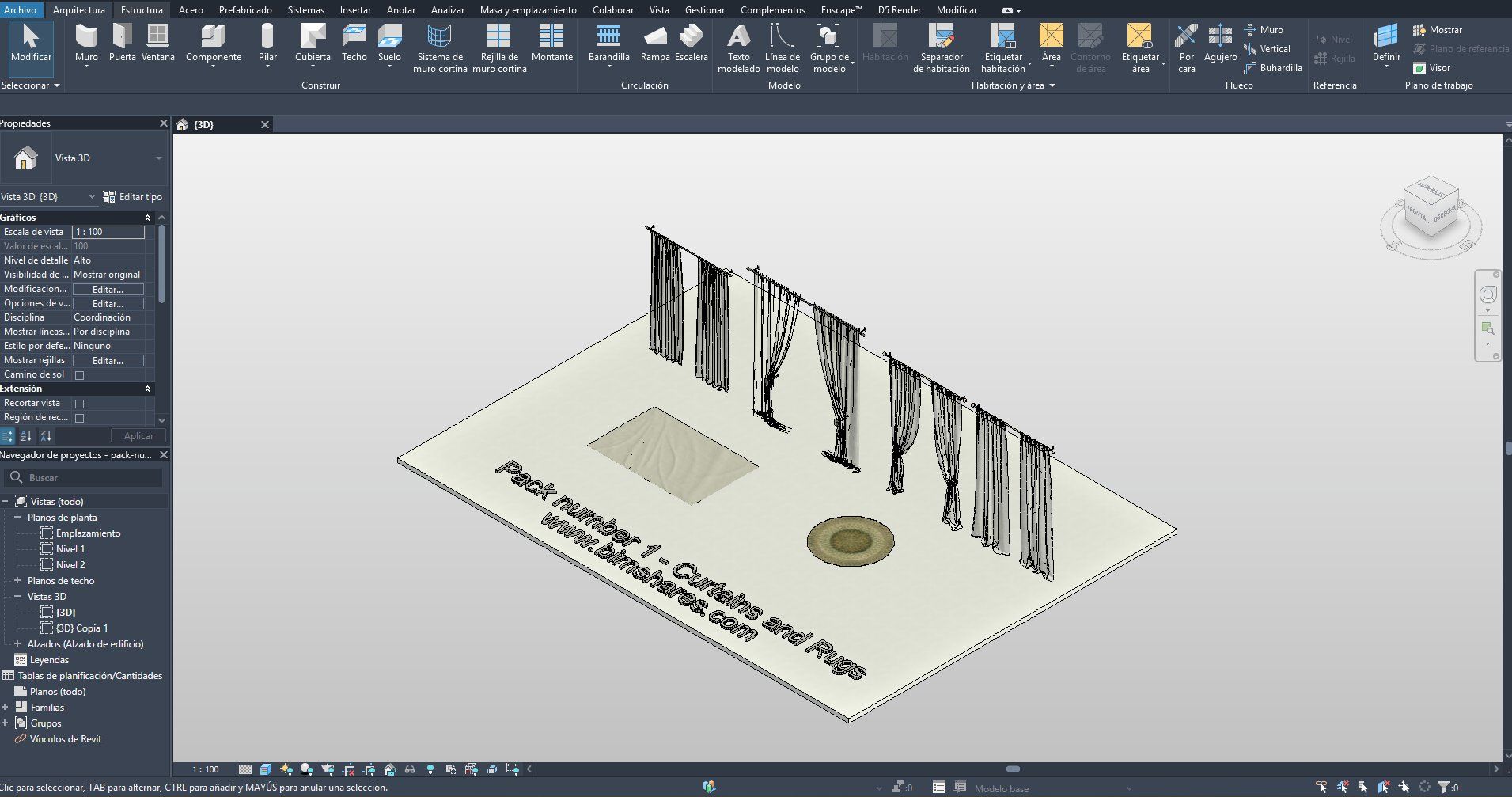Open the Habitación y área panel dropdown

coord(1013,85)
